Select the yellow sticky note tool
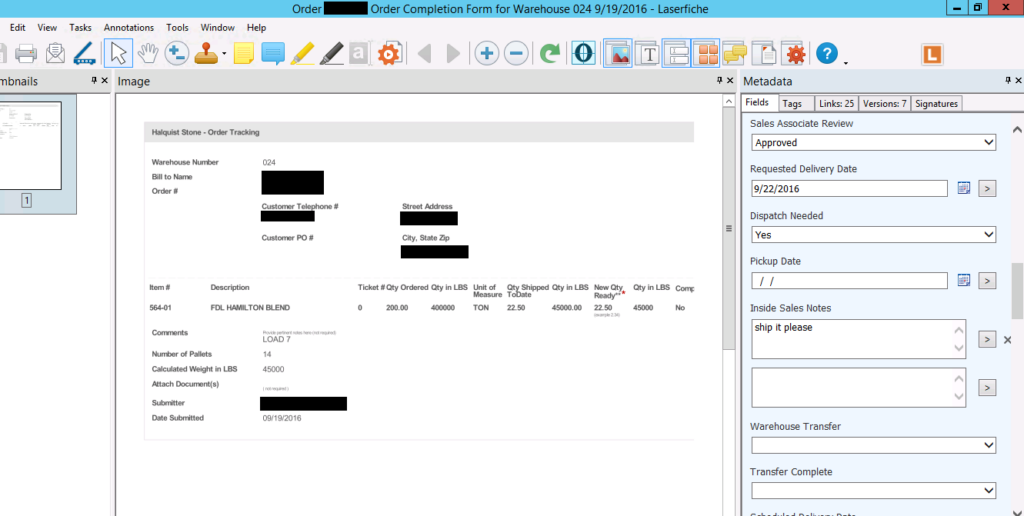Image resolution: width=1024 pixels, height=516 pixels. pos(244,54)
